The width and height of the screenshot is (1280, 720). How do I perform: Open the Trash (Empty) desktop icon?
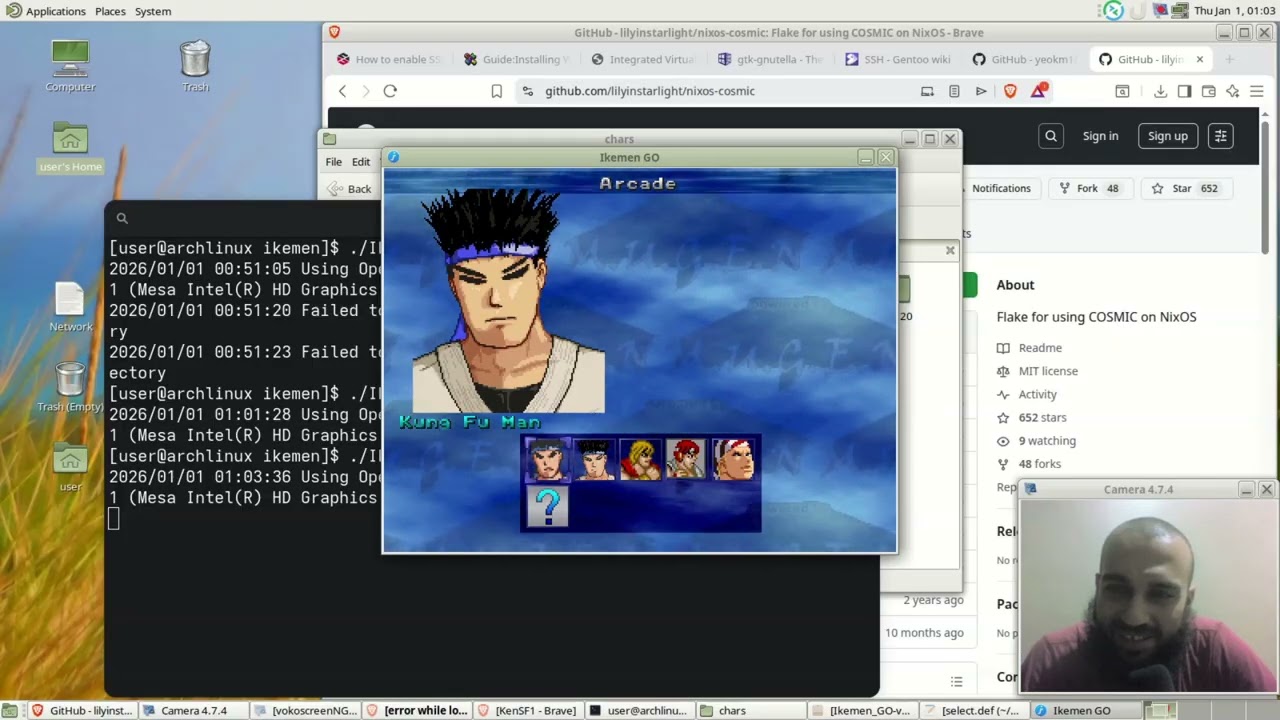pos(70,387)
